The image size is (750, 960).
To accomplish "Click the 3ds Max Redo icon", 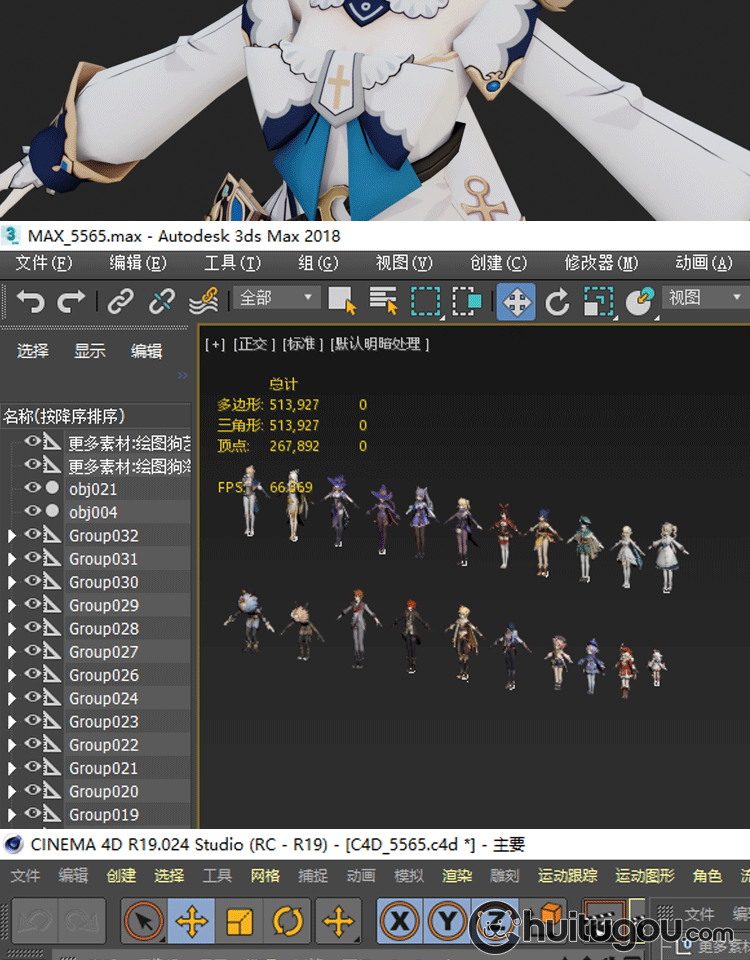I will (71, 301).
